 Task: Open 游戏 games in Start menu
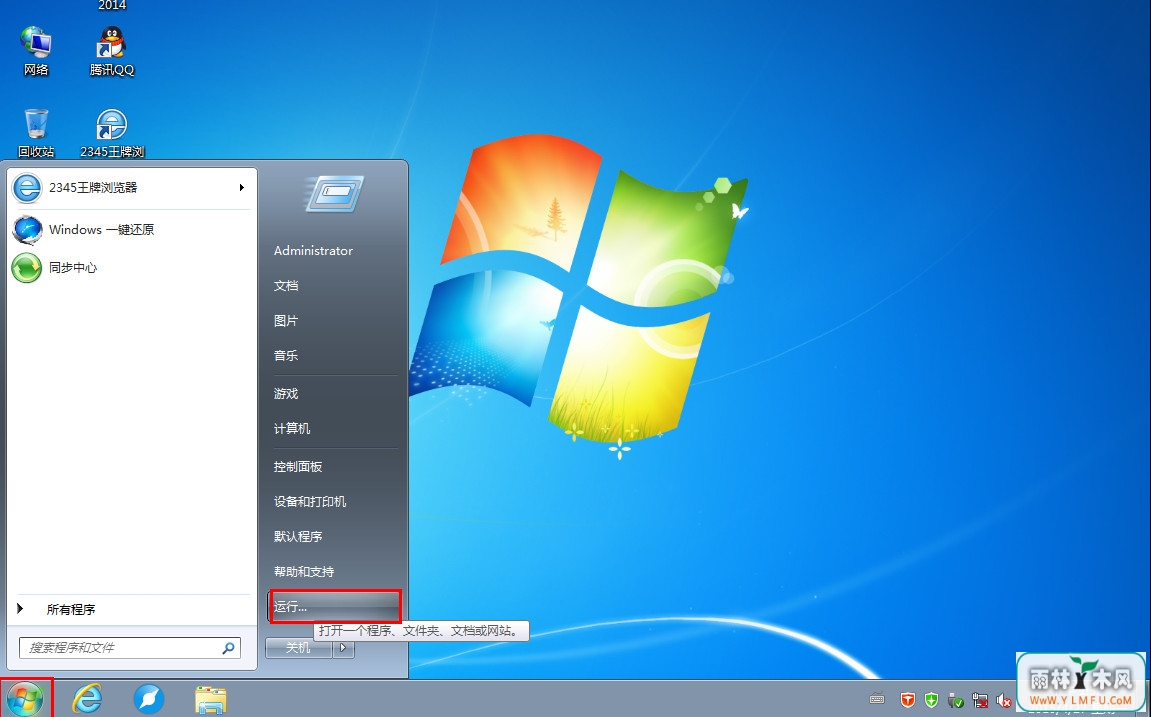click(x=286, y=394)
